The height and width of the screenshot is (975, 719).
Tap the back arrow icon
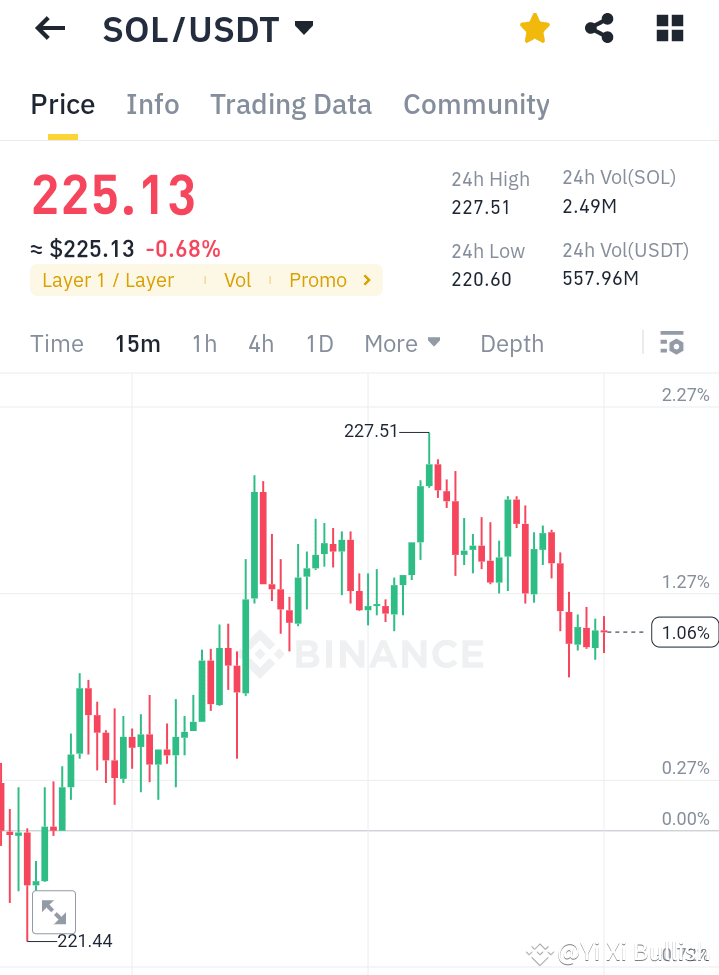[48, 28]
